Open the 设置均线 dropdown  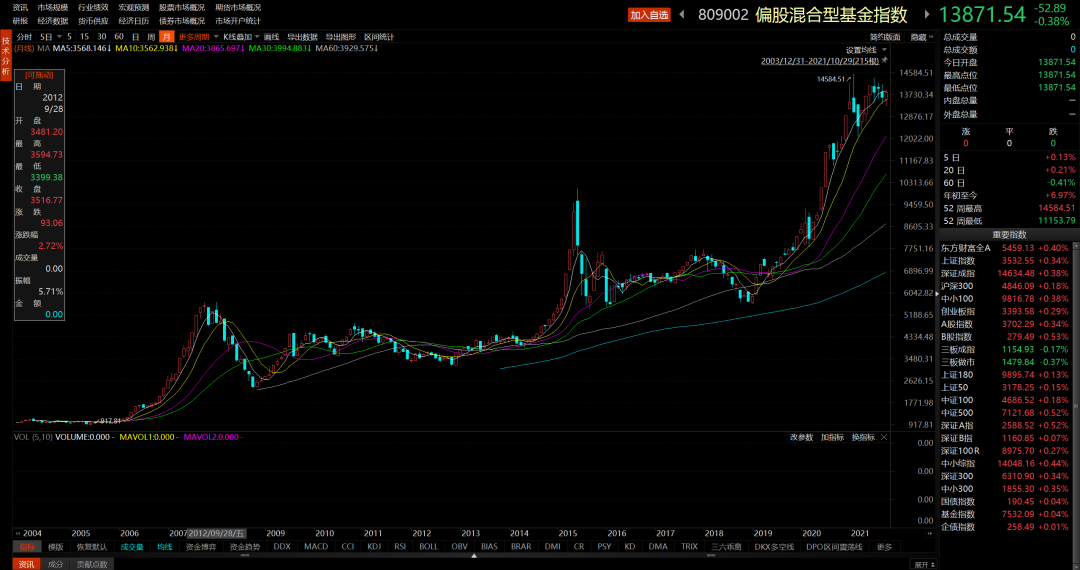pyautogui.click(x=863, y=49)
